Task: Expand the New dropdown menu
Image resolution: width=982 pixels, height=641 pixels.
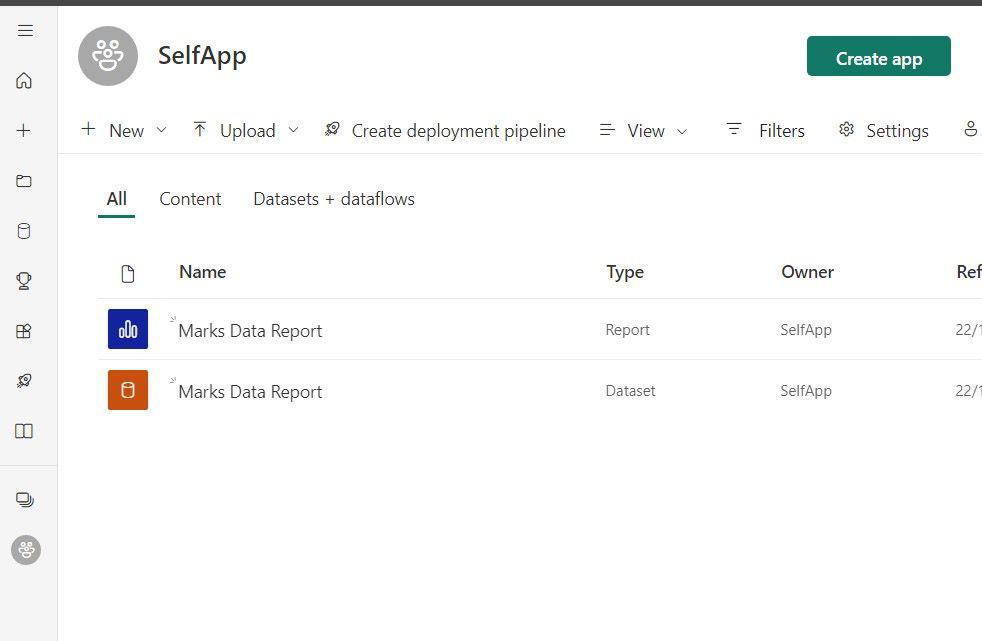Action: pyautogui.click(x=125, y=131)
